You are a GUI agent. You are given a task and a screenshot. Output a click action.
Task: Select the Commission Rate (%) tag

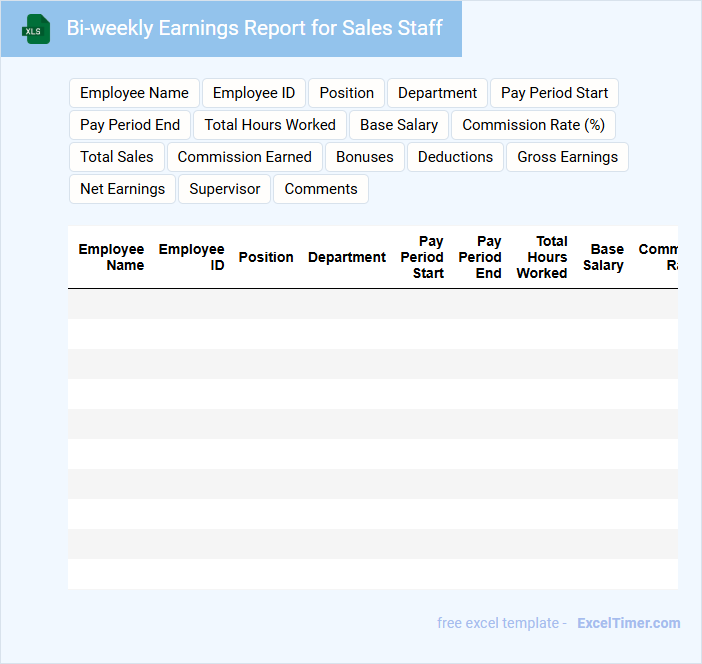click(533, 125)
